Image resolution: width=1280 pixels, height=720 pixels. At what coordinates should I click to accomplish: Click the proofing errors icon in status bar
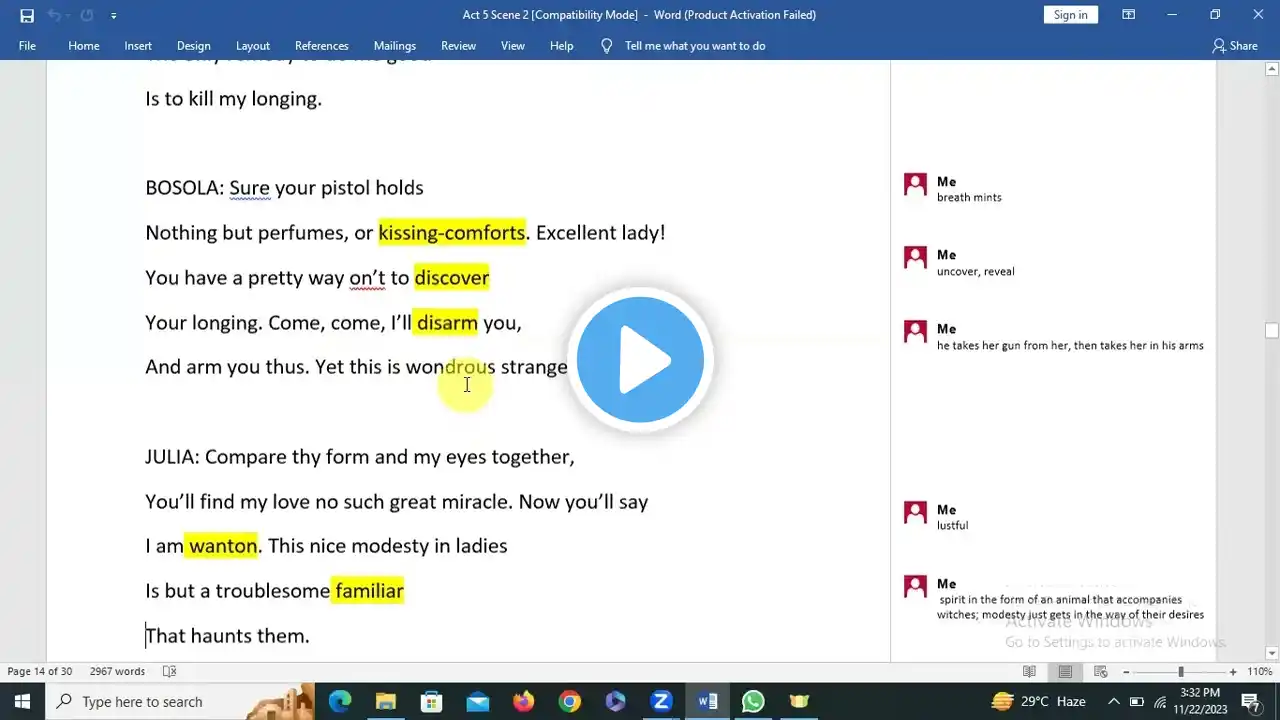170,672
